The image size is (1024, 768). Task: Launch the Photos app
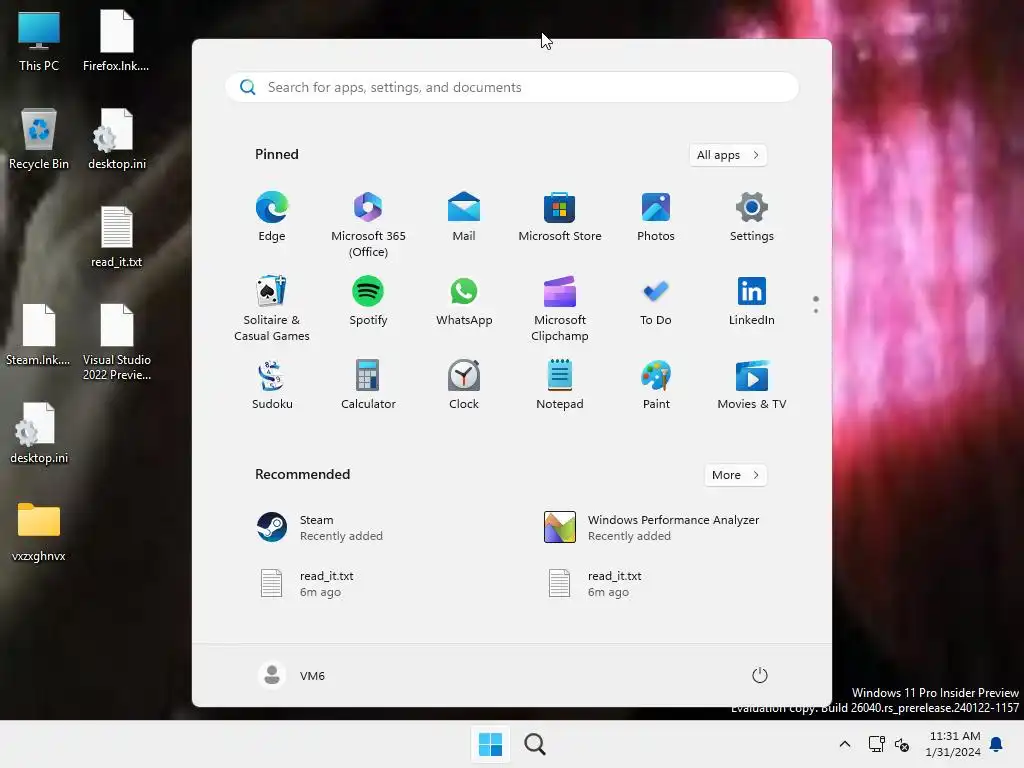[x=656, y=217]
